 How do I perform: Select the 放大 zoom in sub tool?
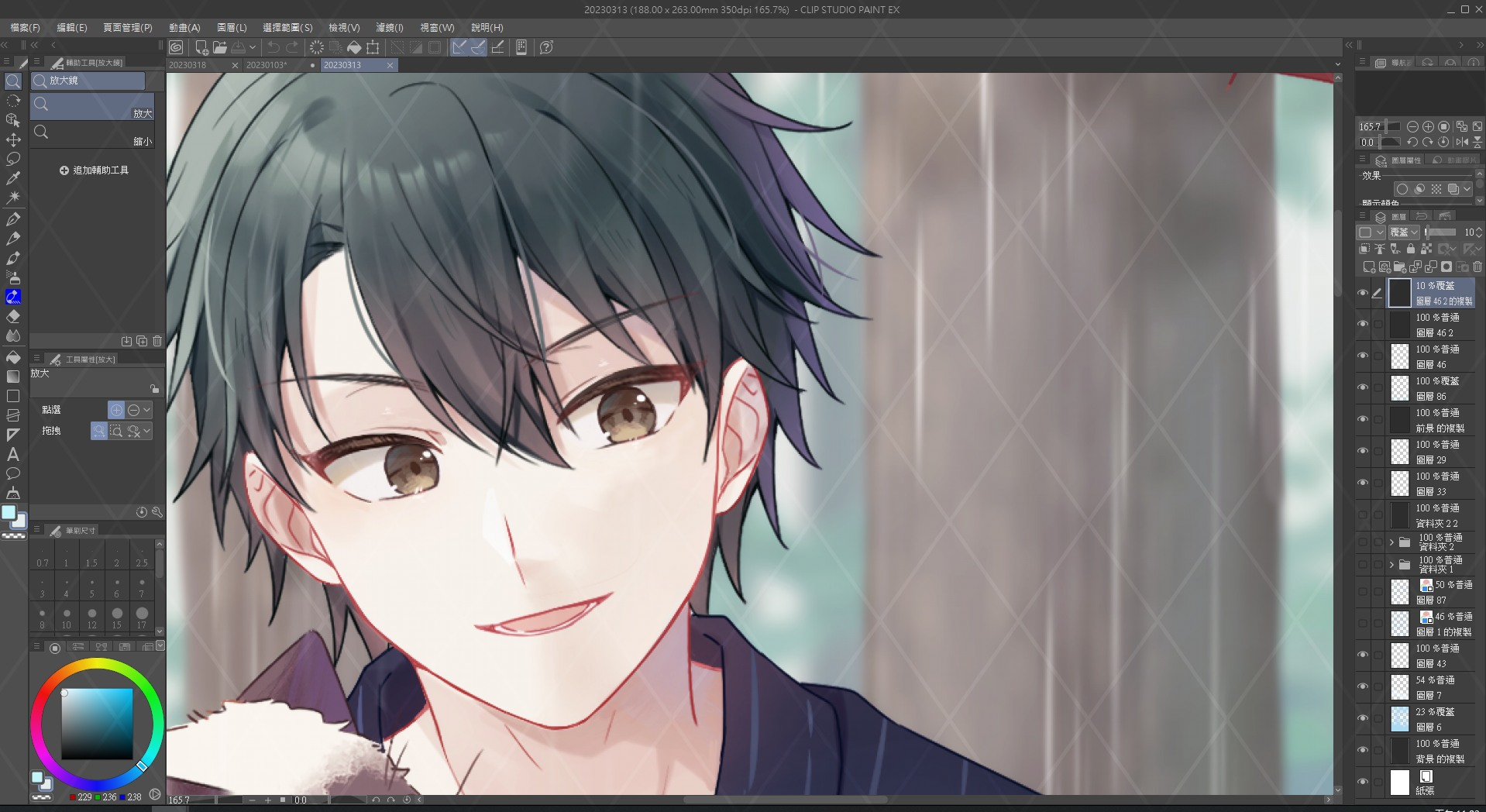[x=92, y=107]
